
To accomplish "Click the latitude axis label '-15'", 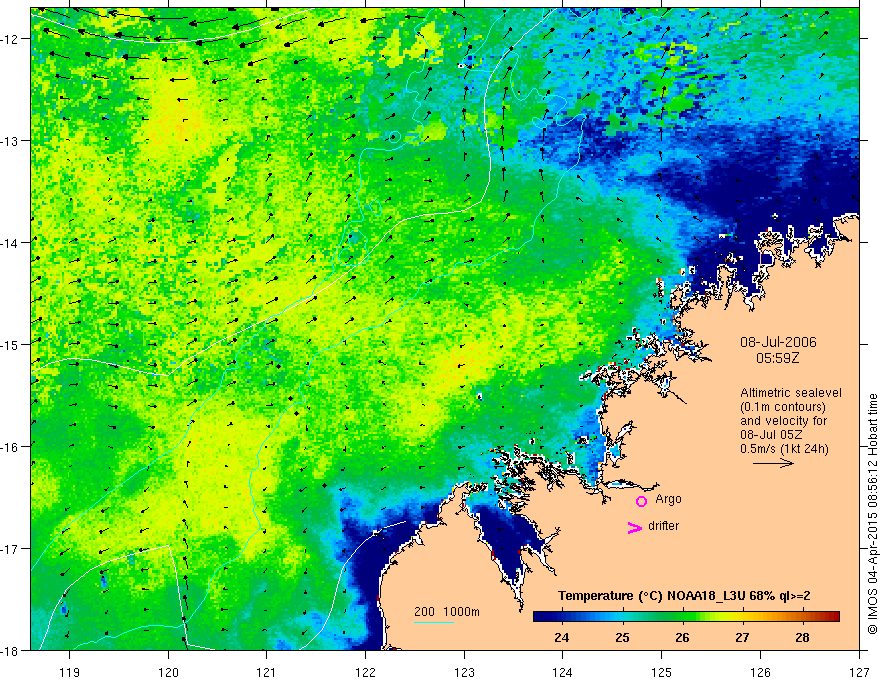I will 11,344.
